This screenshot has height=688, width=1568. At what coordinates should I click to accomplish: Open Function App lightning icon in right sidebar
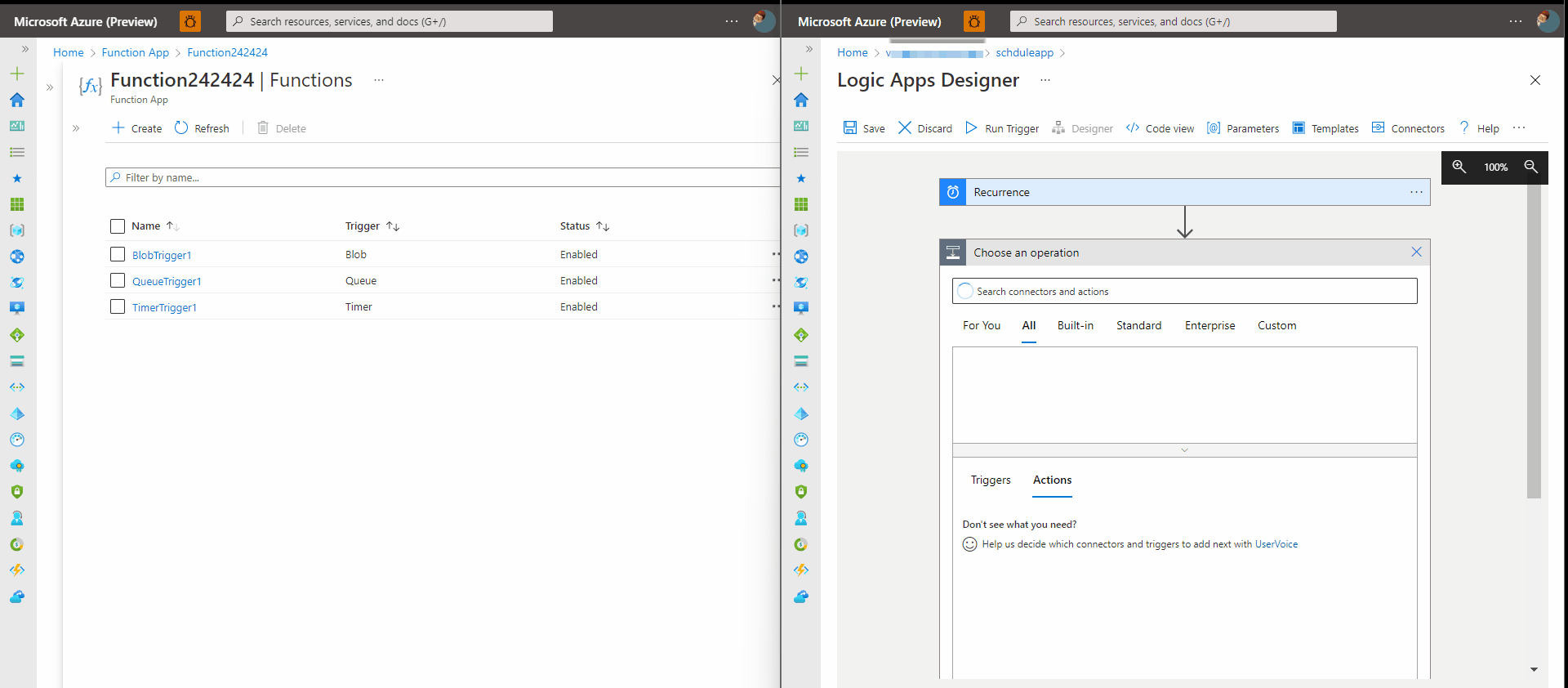click(801, 570)
